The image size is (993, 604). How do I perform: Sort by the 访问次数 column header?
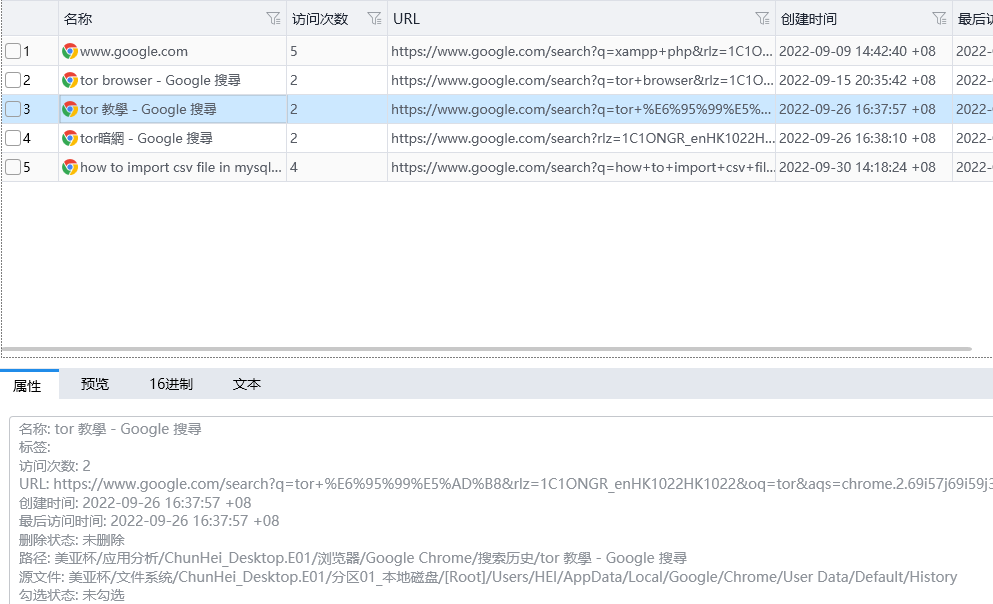320,19
